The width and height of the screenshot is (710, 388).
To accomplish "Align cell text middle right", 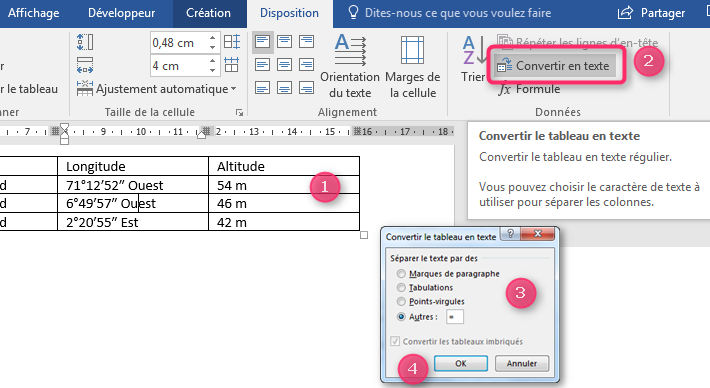I will (307, 64).
